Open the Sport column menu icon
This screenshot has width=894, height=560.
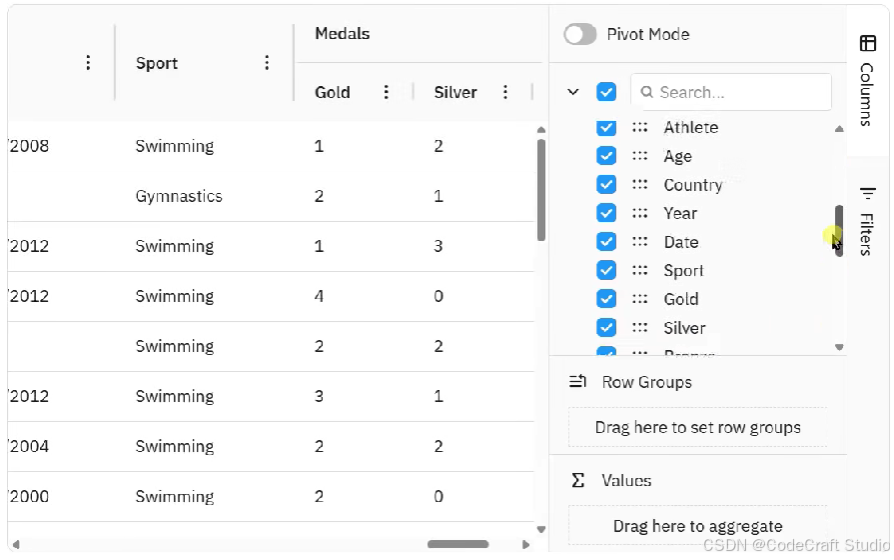[x=267, y=63]
